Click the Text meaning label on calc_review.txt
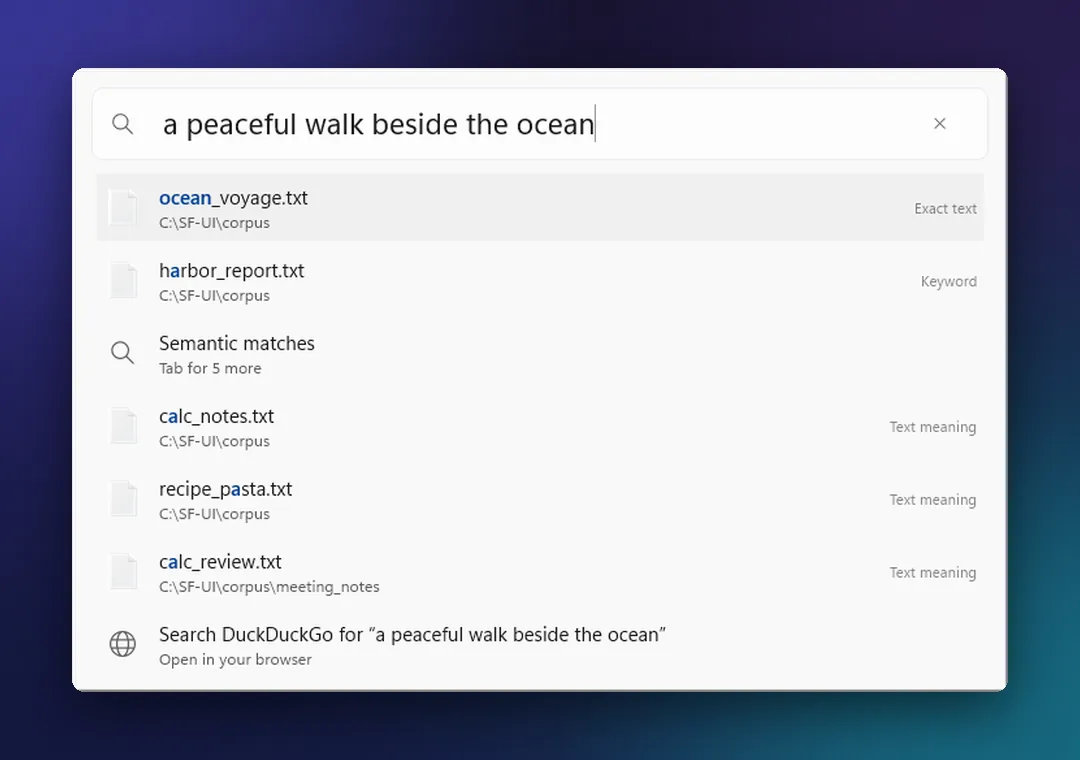Screen dimensions: 1080x760 point(933,573)
